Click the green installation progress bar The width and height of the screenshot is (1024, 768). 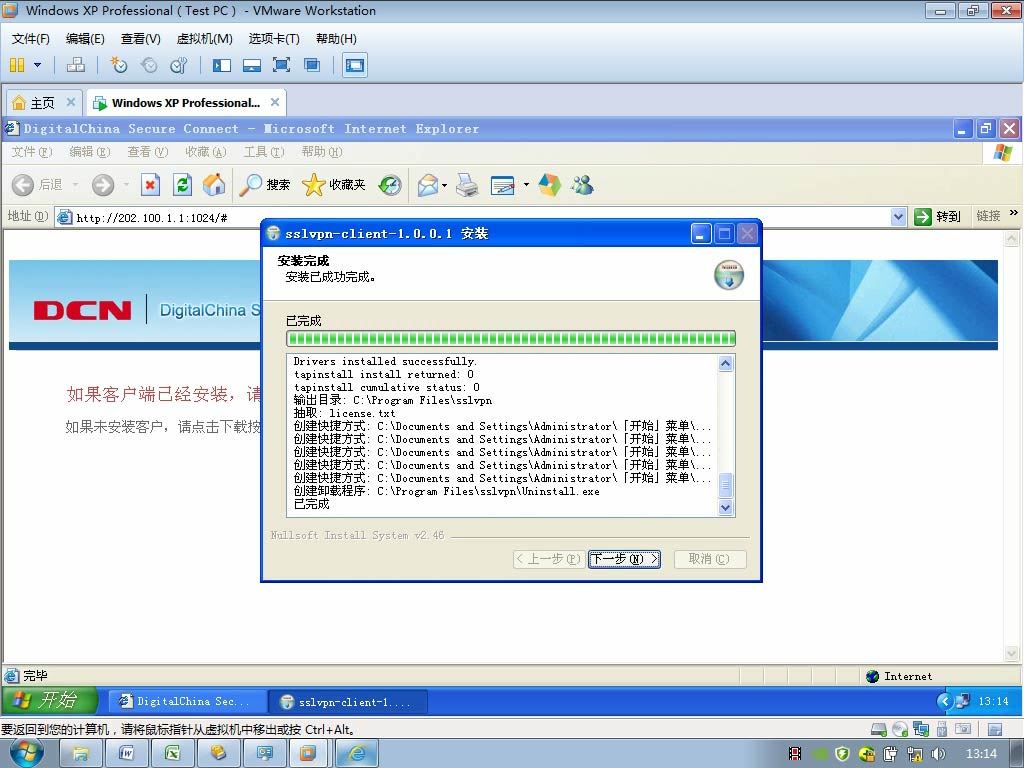[511, 338]
